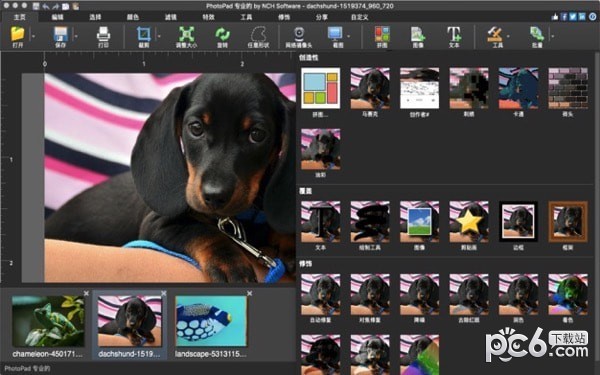Click the Facebook share icon at top right
600x375 pixels.
[564, 16]
